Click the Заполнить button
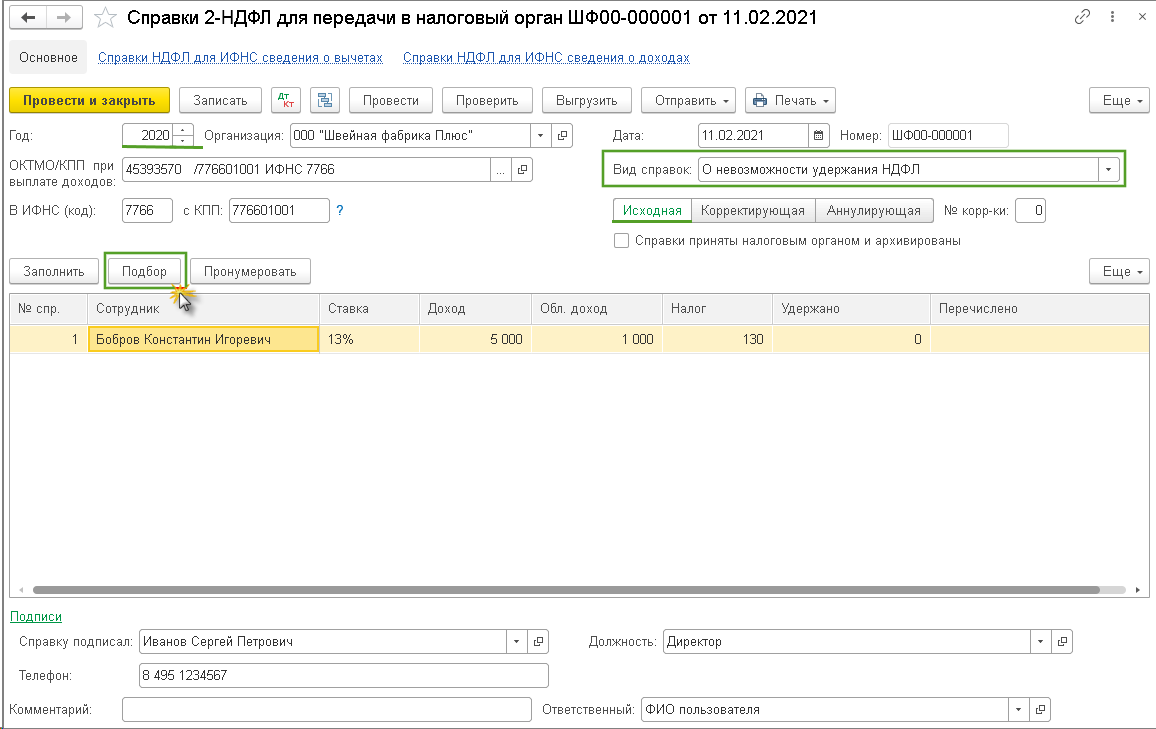This screenshot has height=729, width=1156. (x=54, y=271)
